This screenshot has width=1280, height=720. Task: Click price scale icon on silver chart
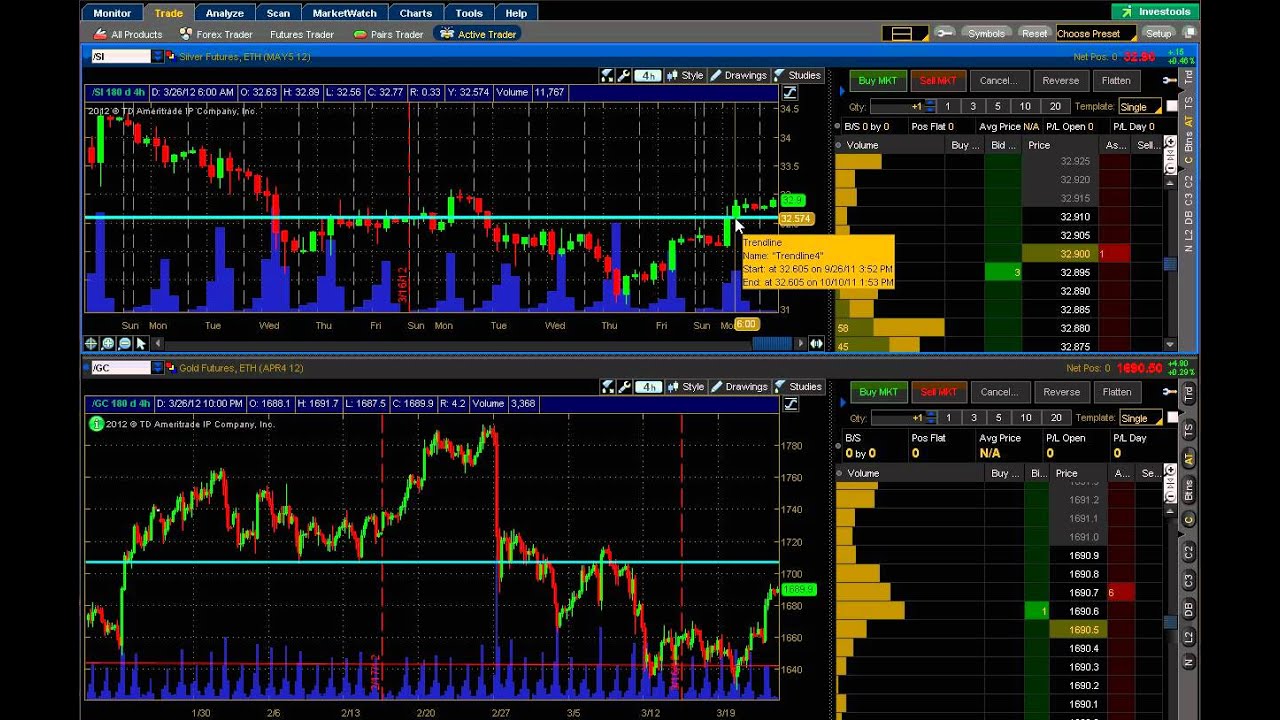click(790, 93)
